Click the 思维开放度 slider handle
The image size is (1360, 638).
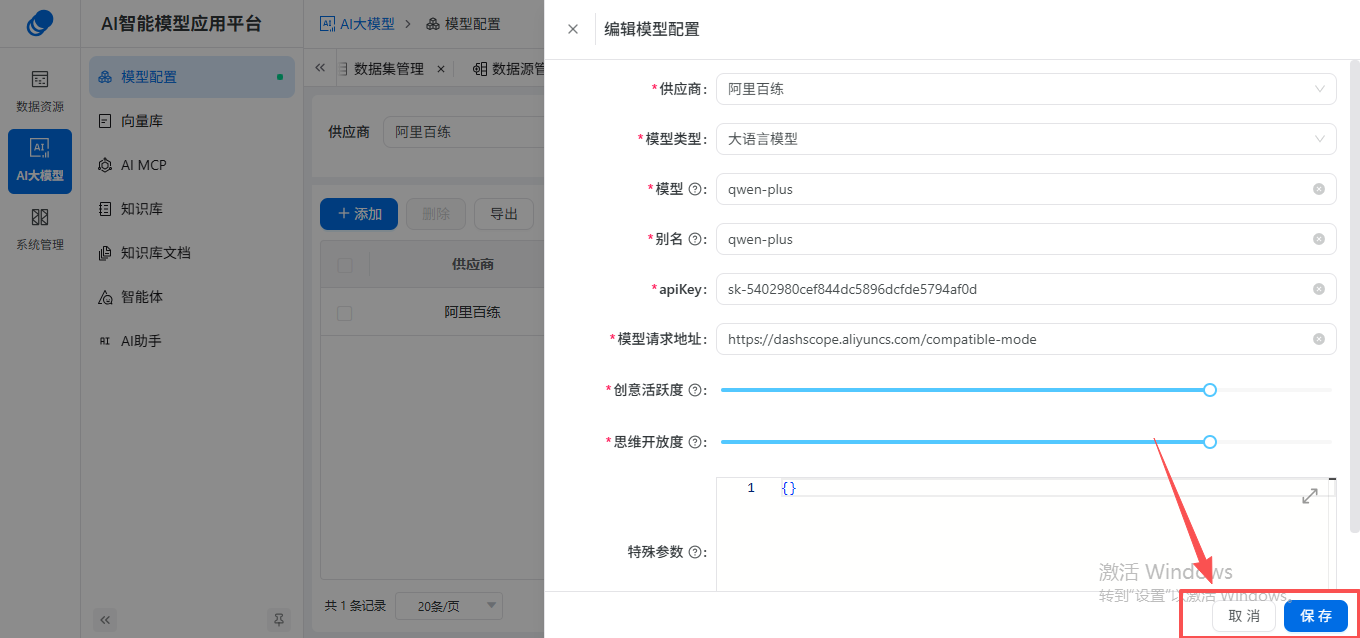[x=1210, y=442]
